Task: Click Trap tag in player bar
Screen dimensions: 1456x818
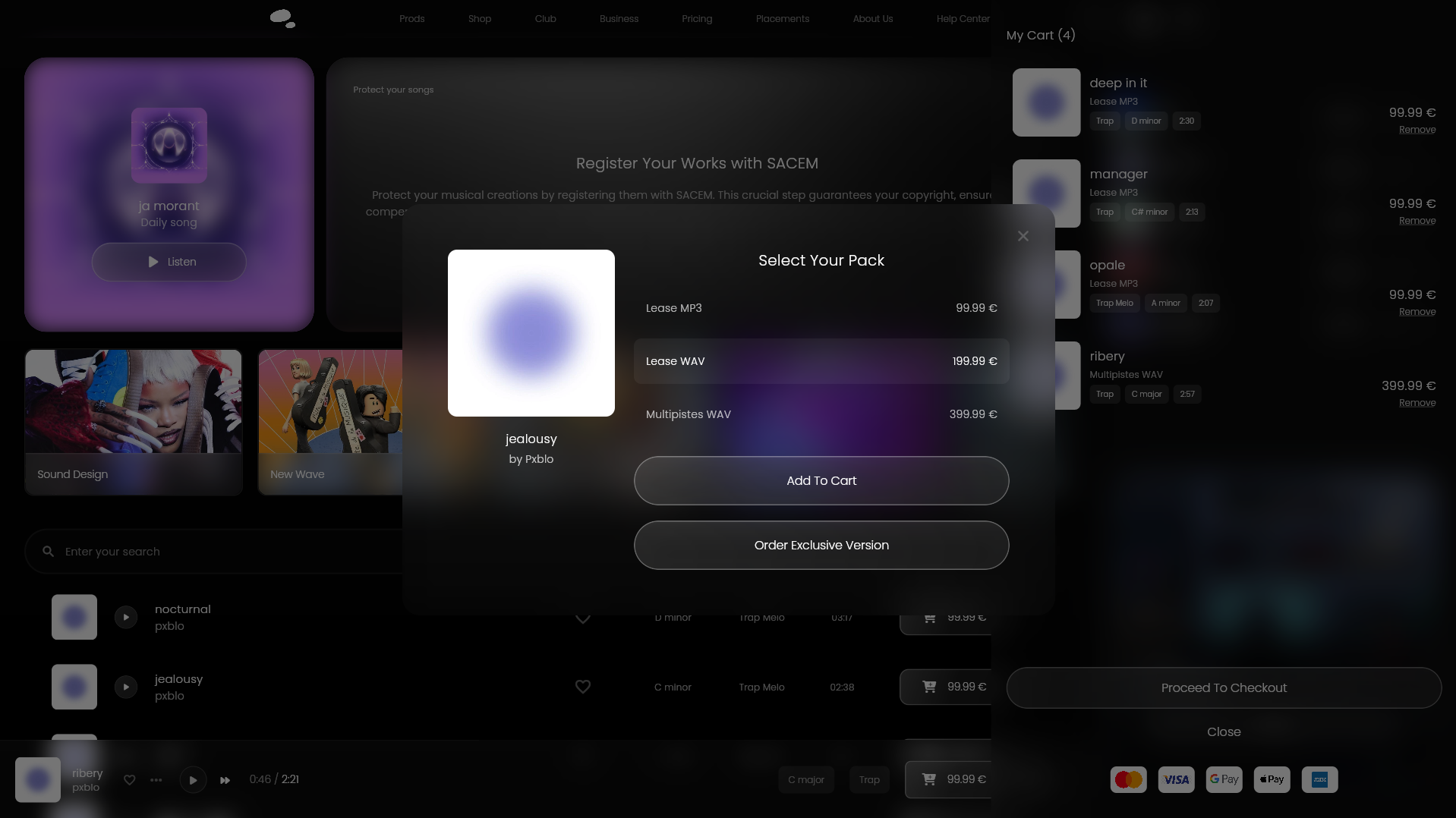Action: click(869, 780)
